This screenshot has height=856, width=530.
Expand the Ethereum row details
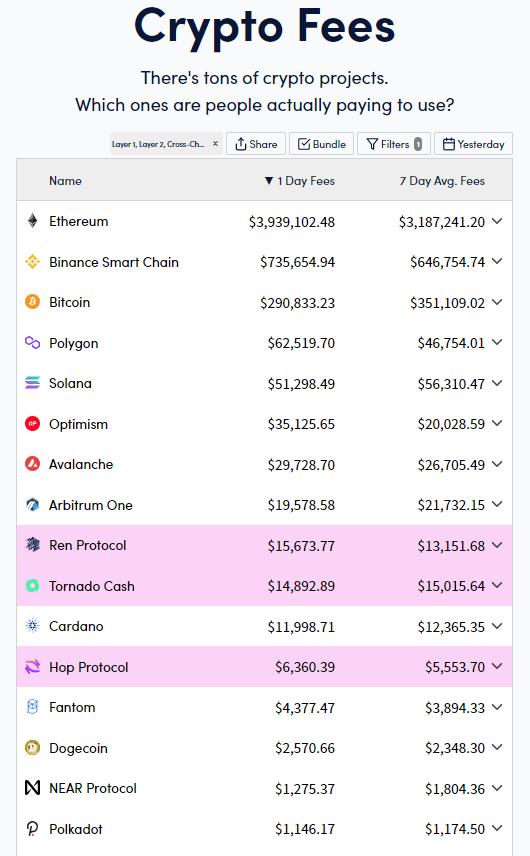497,221
